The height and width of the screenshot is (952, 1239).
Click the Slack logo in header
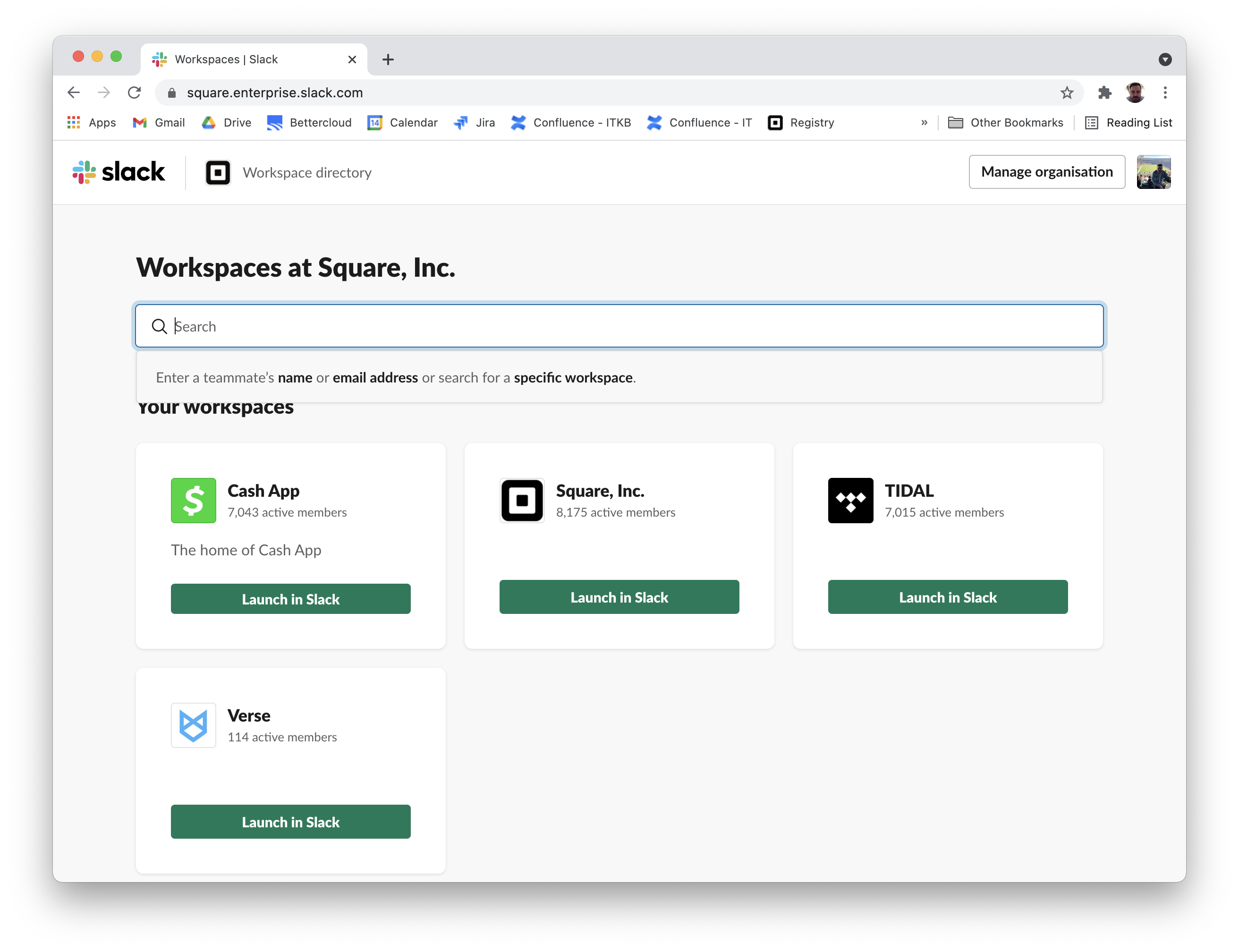[x=119, y=172]
